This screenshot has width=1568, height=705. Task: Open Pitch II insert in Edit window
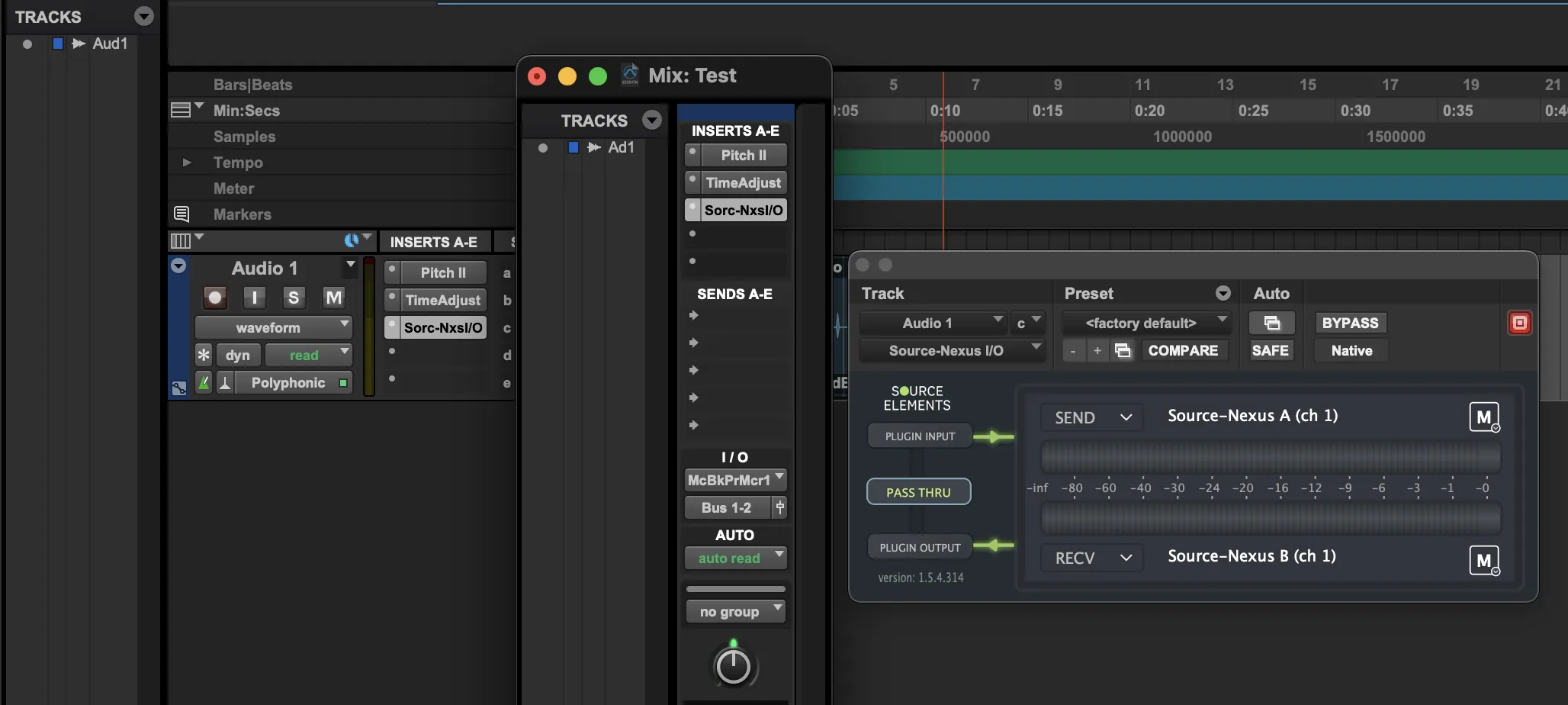pos(443,272)
